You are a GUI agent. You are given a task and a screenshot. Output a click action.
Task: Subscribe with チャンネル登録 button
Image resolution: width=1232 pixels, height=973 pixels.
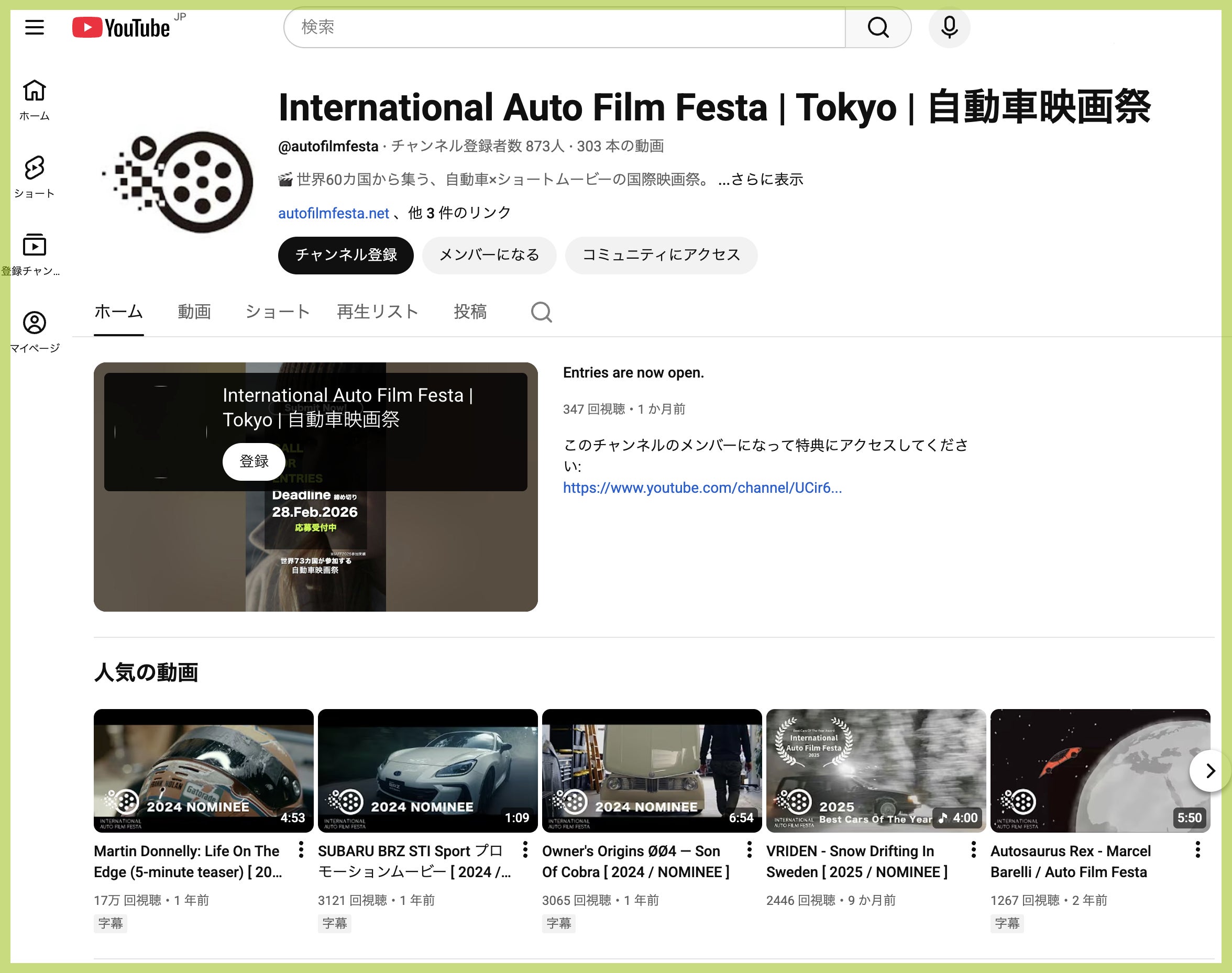[345, 255]
